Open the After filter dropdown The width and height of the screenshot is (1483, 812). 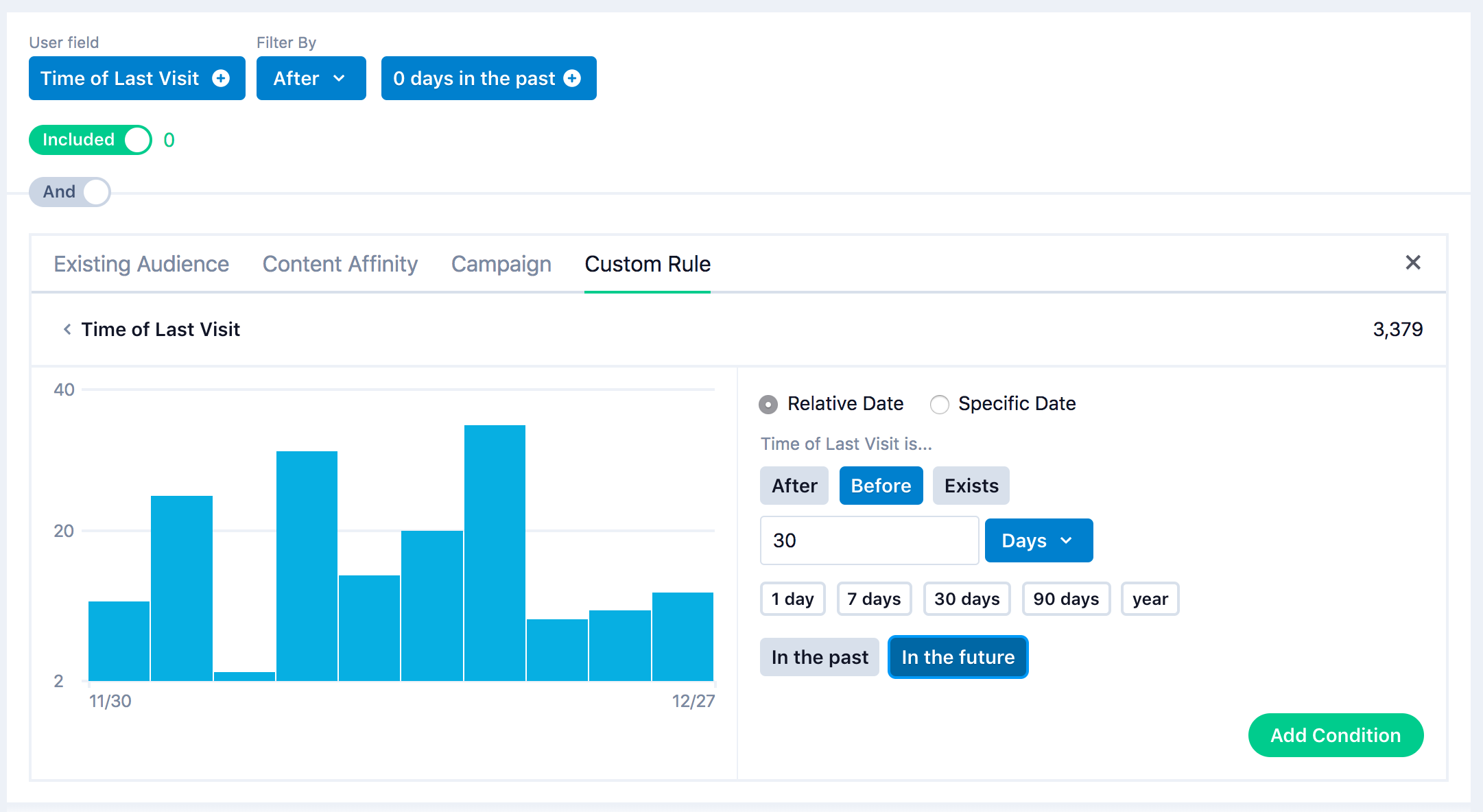point(311,79)
